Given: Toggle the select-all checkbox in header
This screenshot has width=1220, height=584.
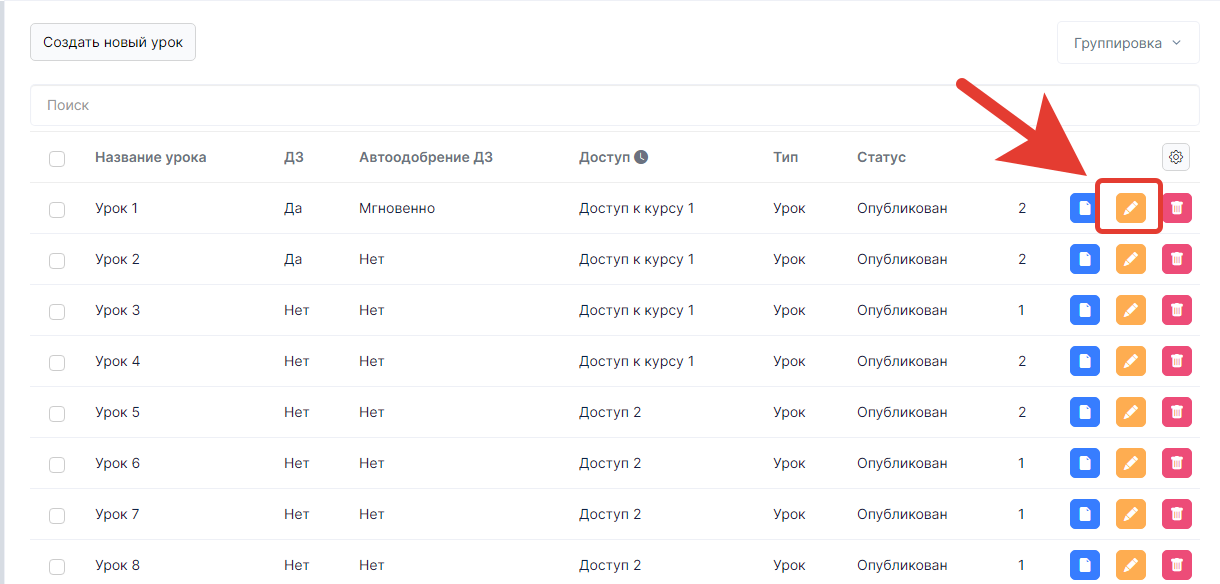Looking at the screenshot, I should pyautogui.click(x=57, y=158).
